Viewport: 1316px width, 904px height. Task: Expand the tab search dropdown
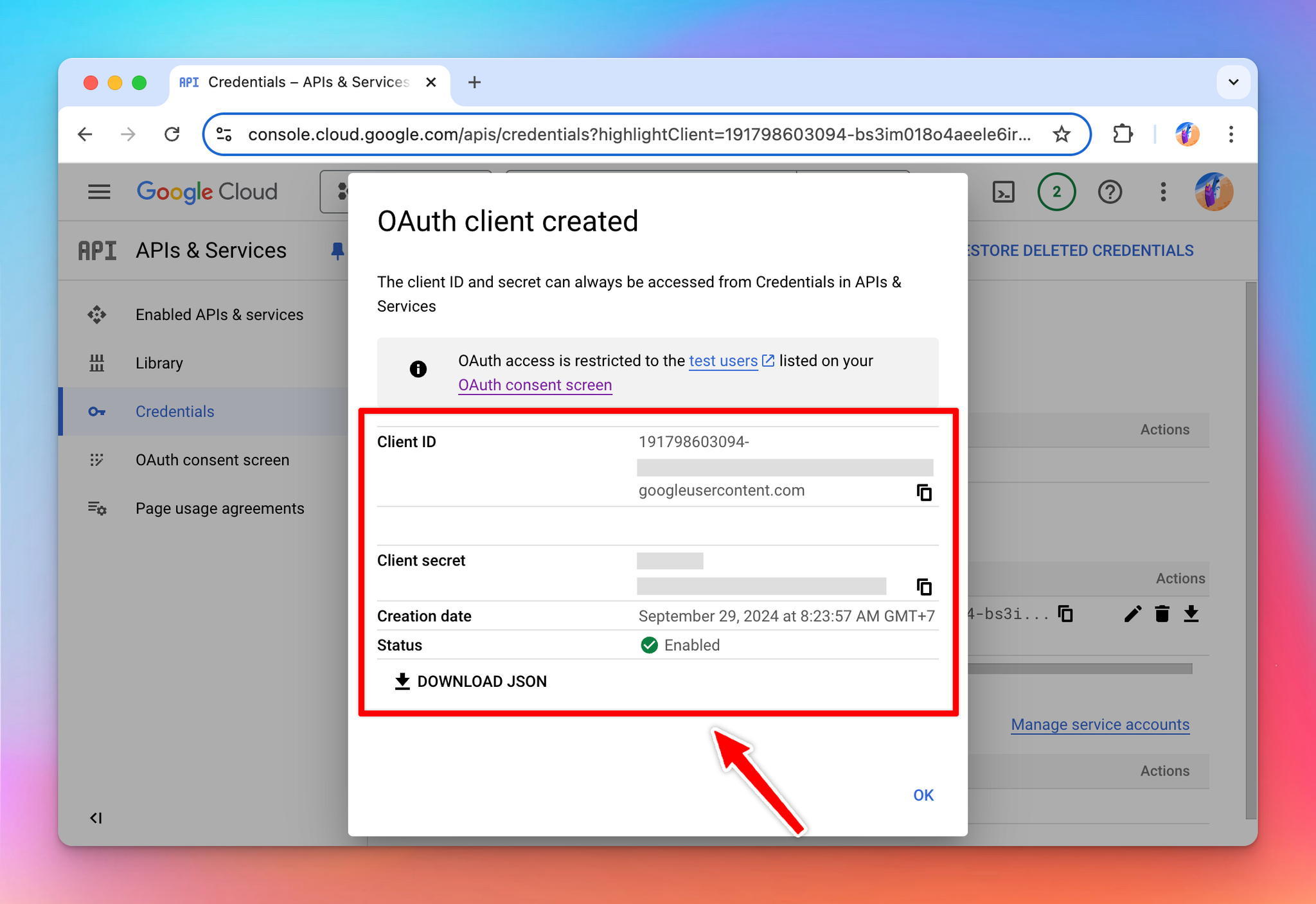pos(1233,82)
